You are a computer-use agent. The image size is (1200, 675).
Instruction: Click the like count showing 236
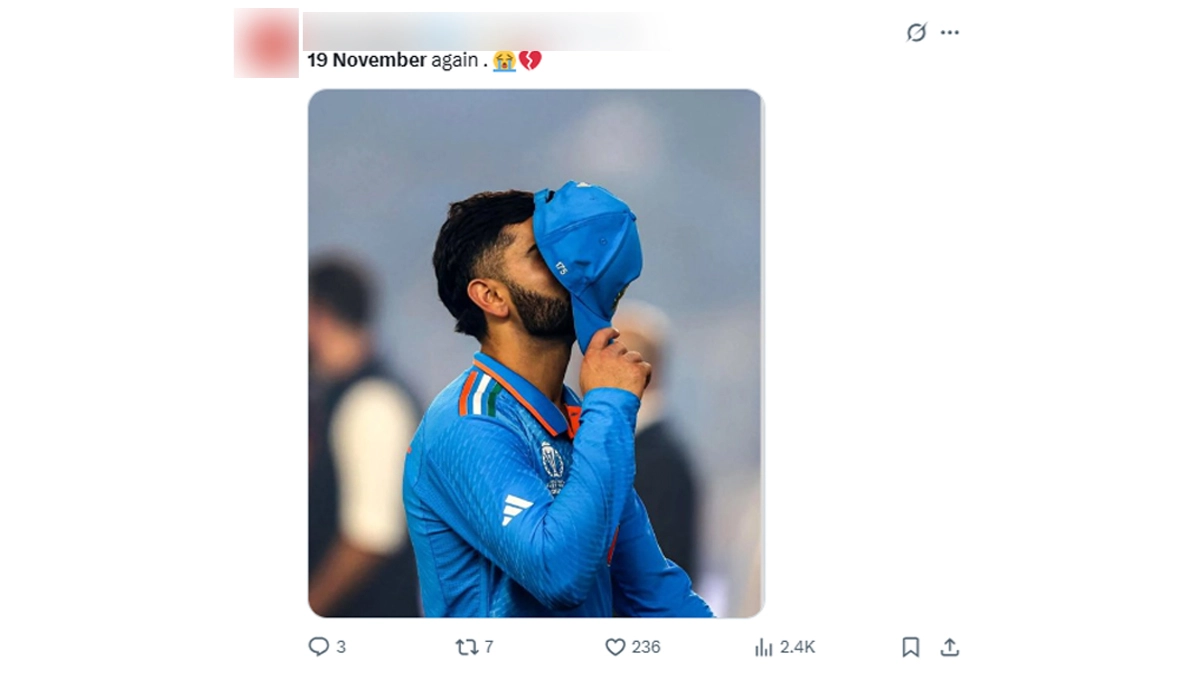click(x=646, y=647)
